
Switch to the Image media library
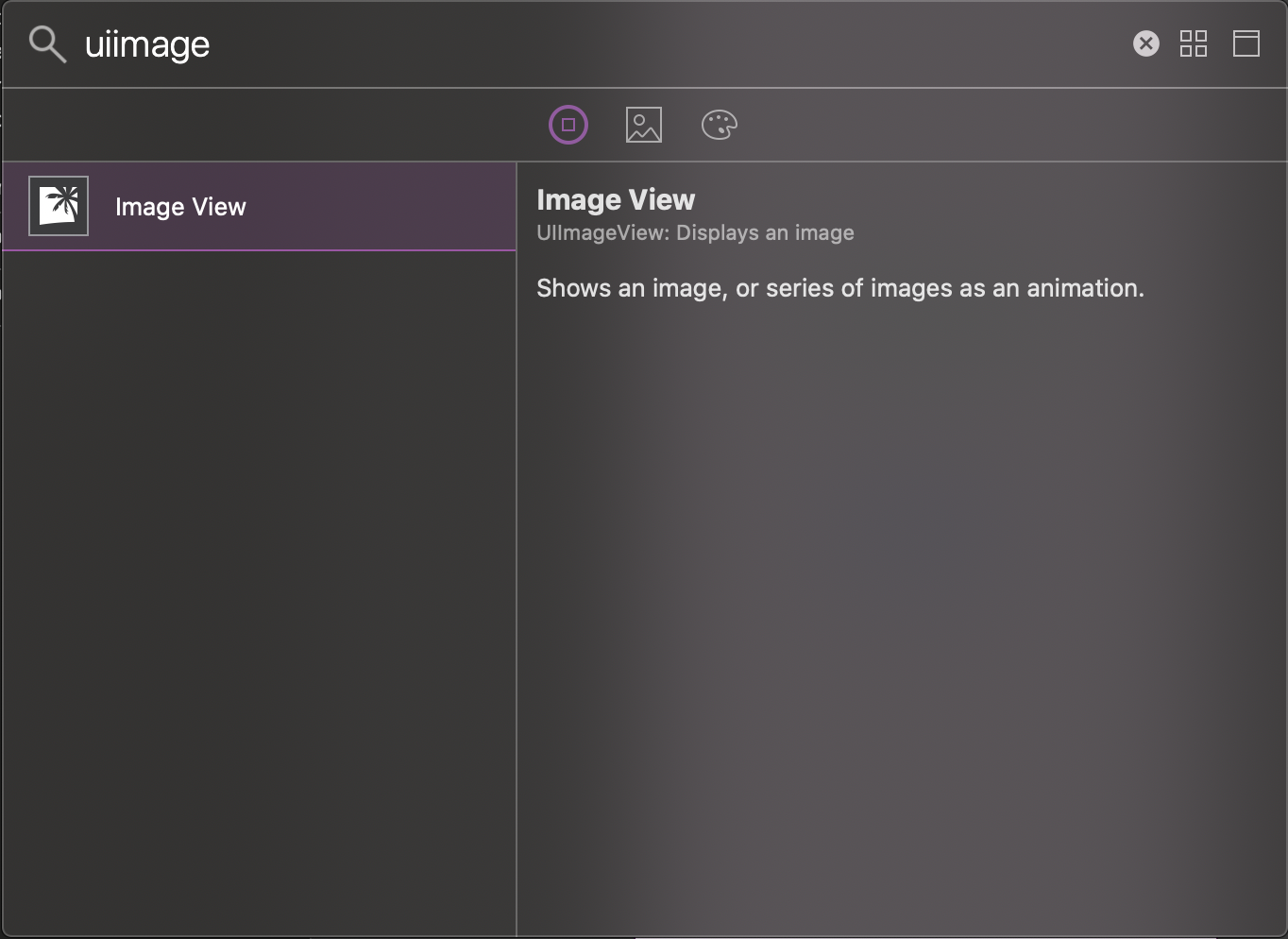(644, 125)
